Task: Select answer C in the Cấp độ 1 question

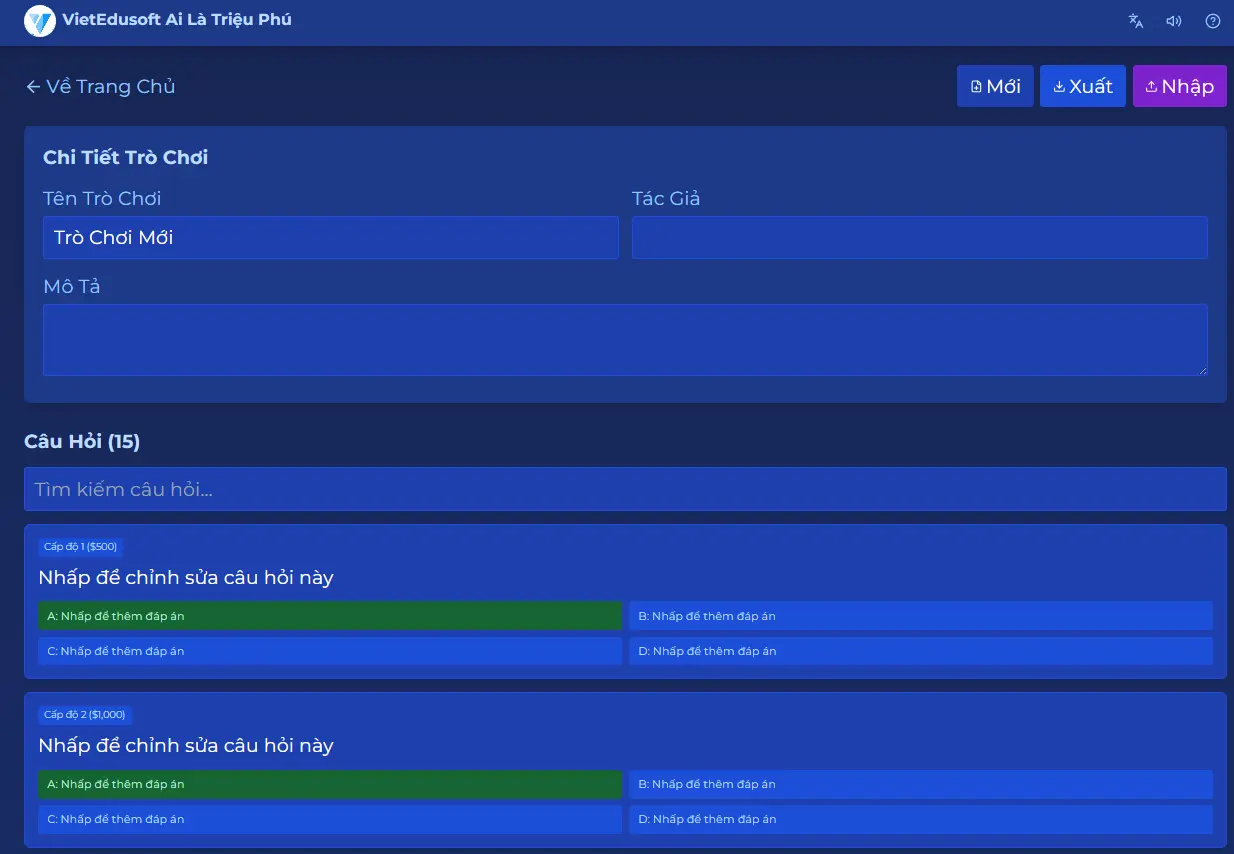Action: pyautogui.click(x=330, y=651)
